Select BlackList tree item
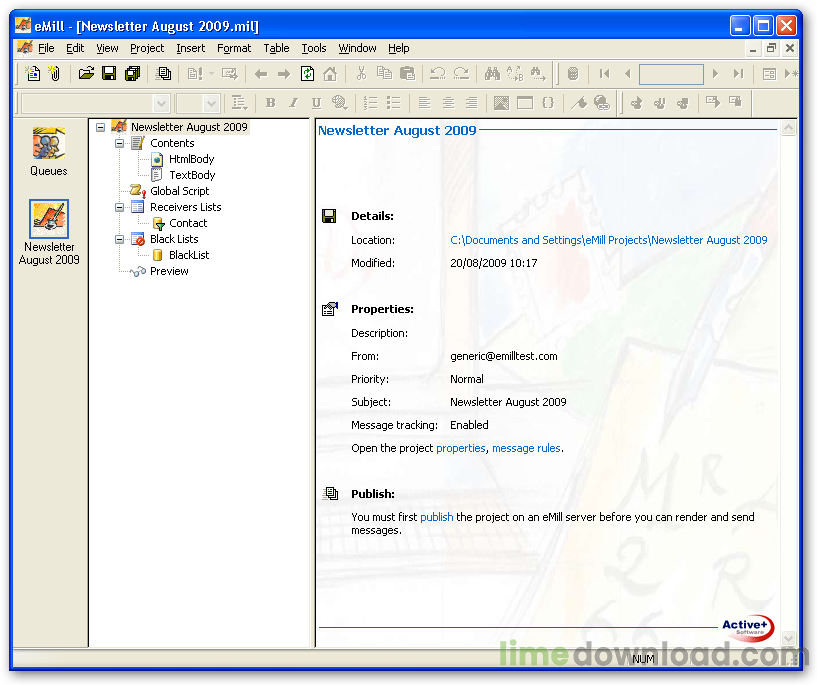This screenshot has height=685, width=817. pyautogui.click(x=189, y=255)
